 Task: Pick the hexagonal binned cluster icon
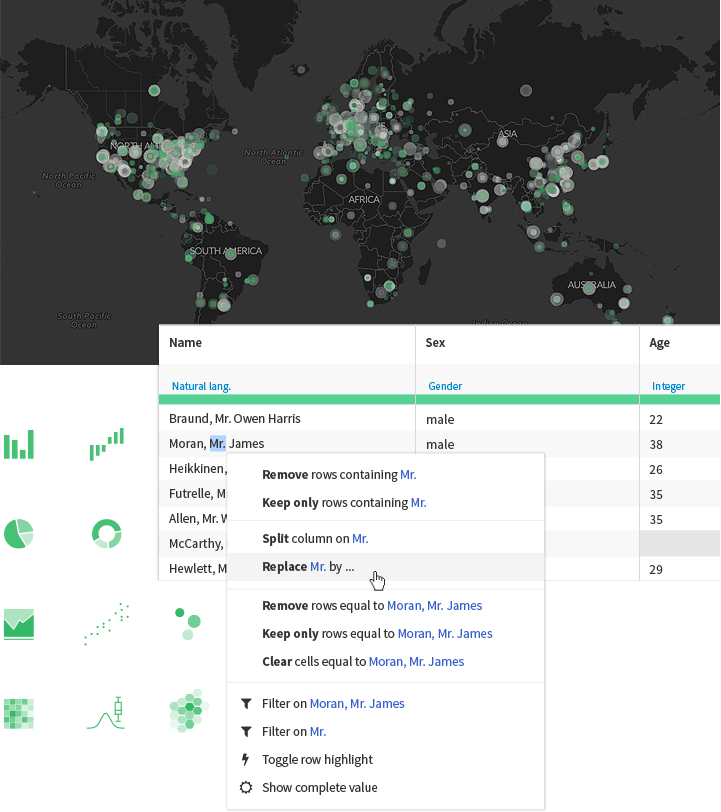pyautogui.click(x=188, y=711)
